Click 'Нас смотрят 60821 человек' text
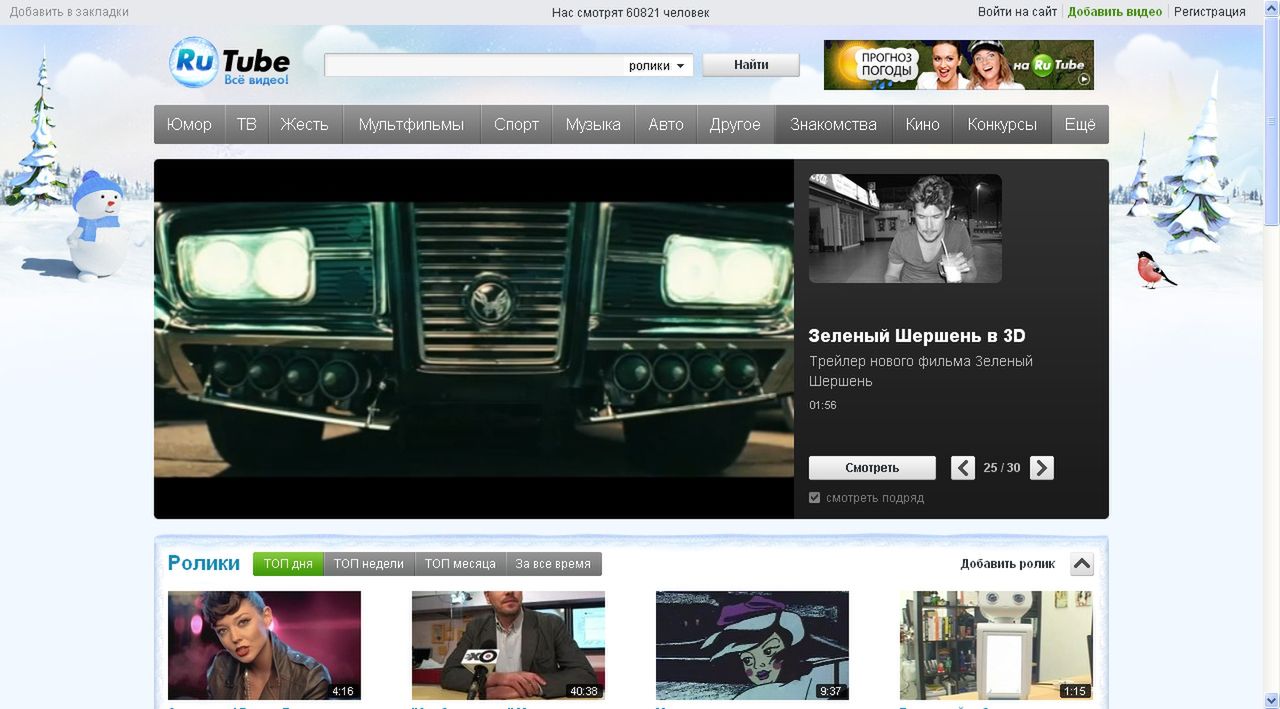 [630, 12]
